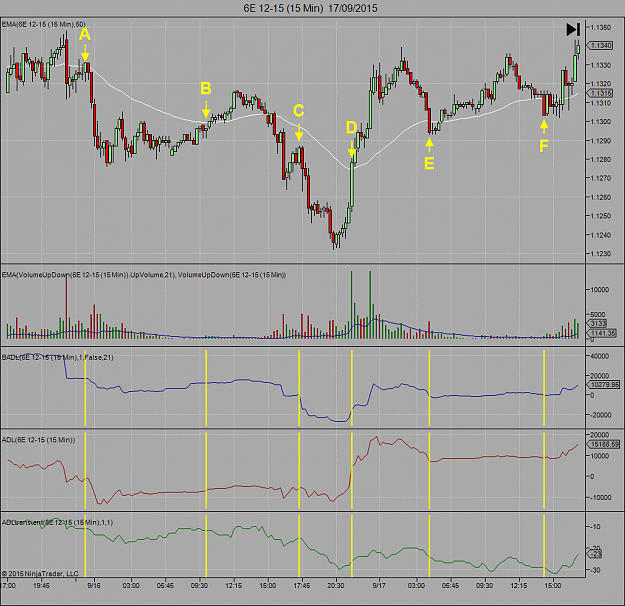The image size is (625, 606).
Task: Click the 1.1250 price axis label
Action: [x=600, y=216]
